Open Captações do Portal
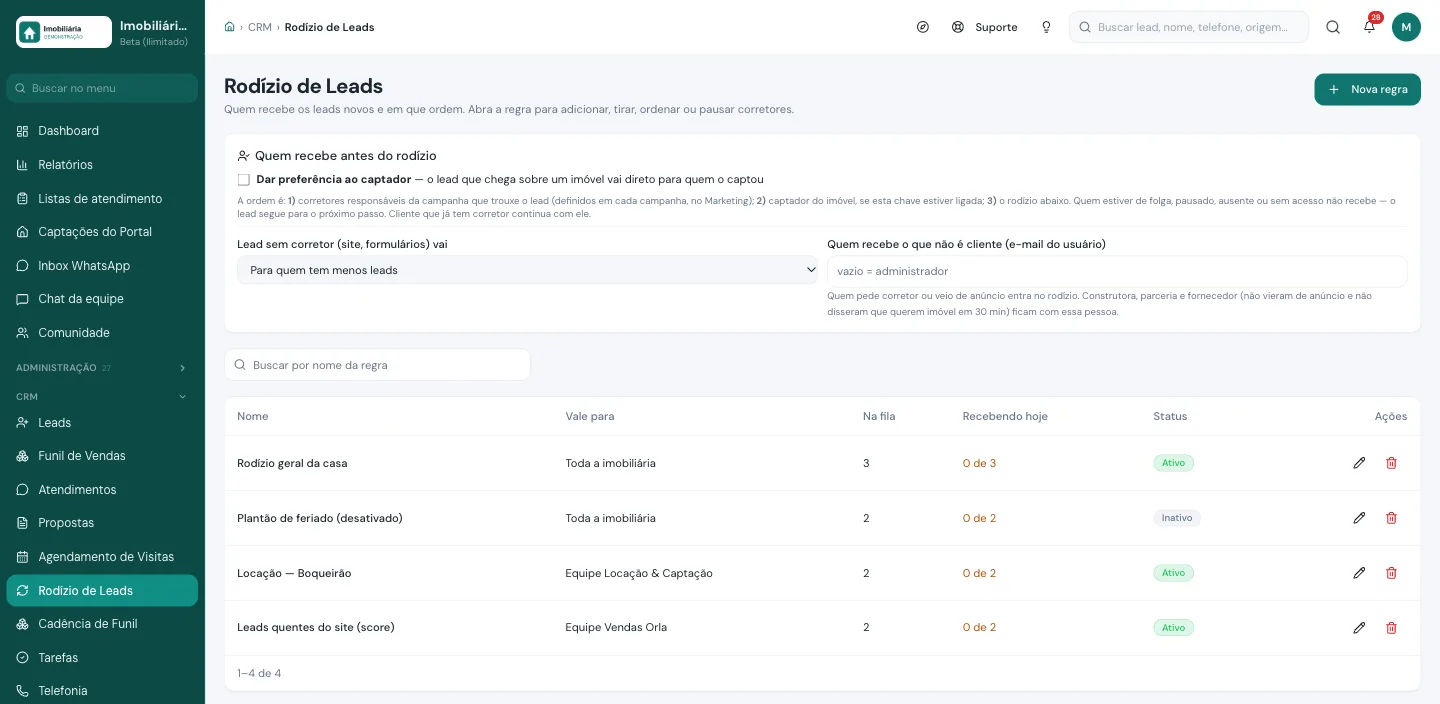1440x704 pixels. point(102,232)
